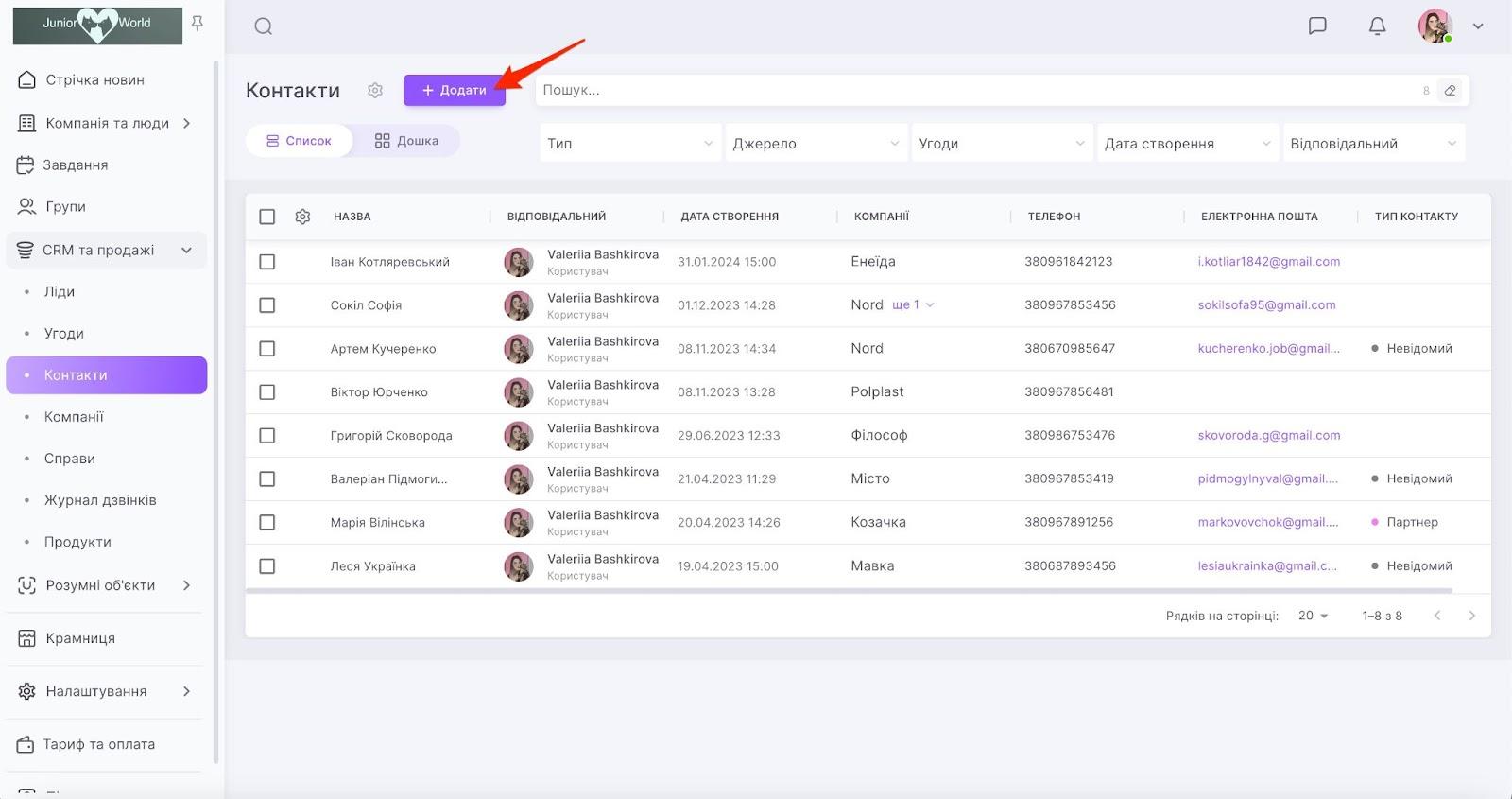
Task: Click the clear filter eraser icon
Action: (x=1450, y=91)
